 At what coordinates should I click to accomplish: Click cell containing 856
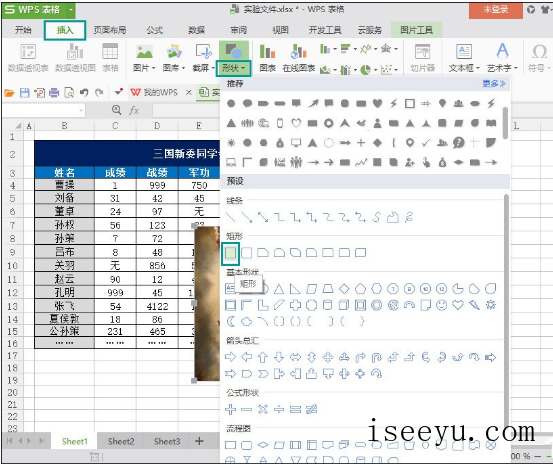coord(157,265)
